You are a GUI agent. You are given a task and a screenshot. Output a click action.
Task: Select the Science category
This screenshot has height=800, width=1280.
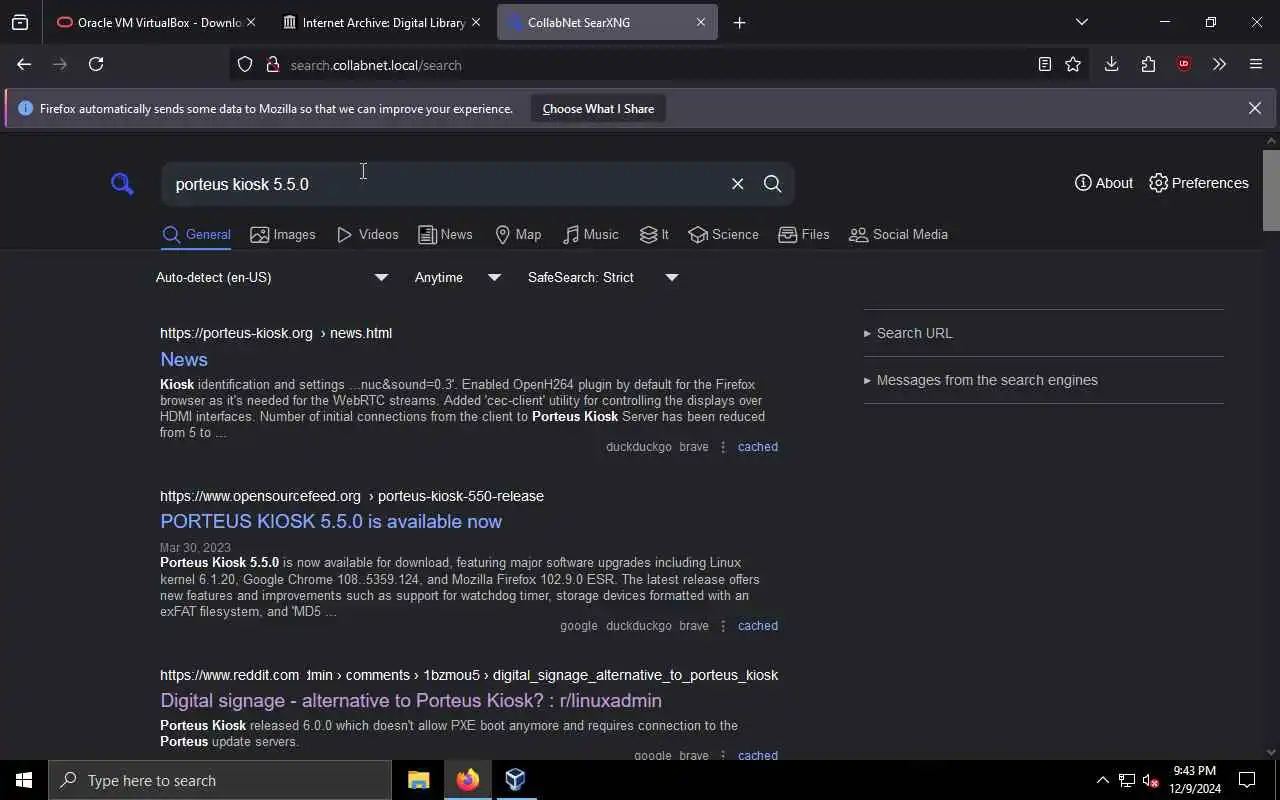pos(723,234)
